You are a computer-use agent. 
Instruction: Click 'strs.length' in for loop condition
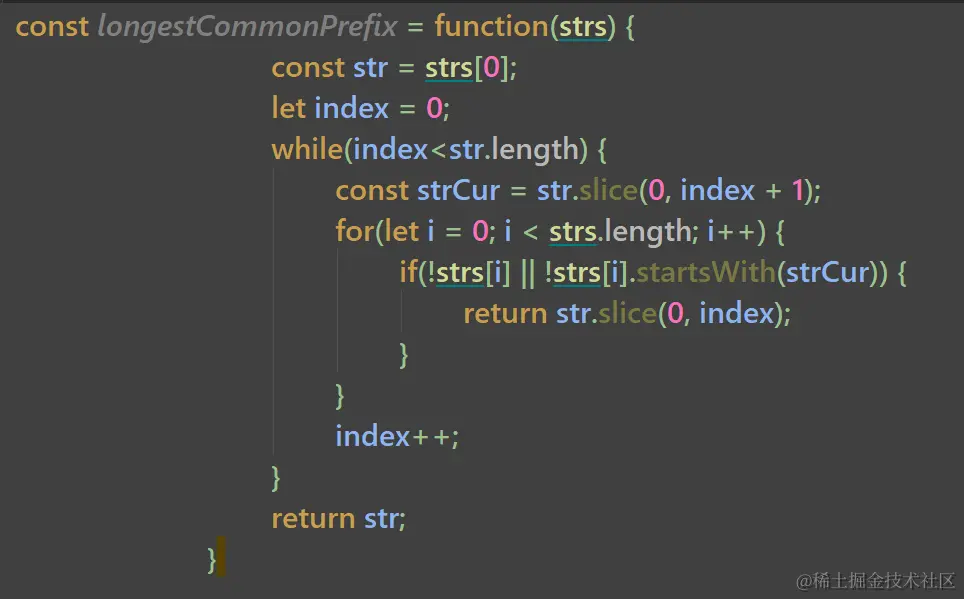(621, 232)
